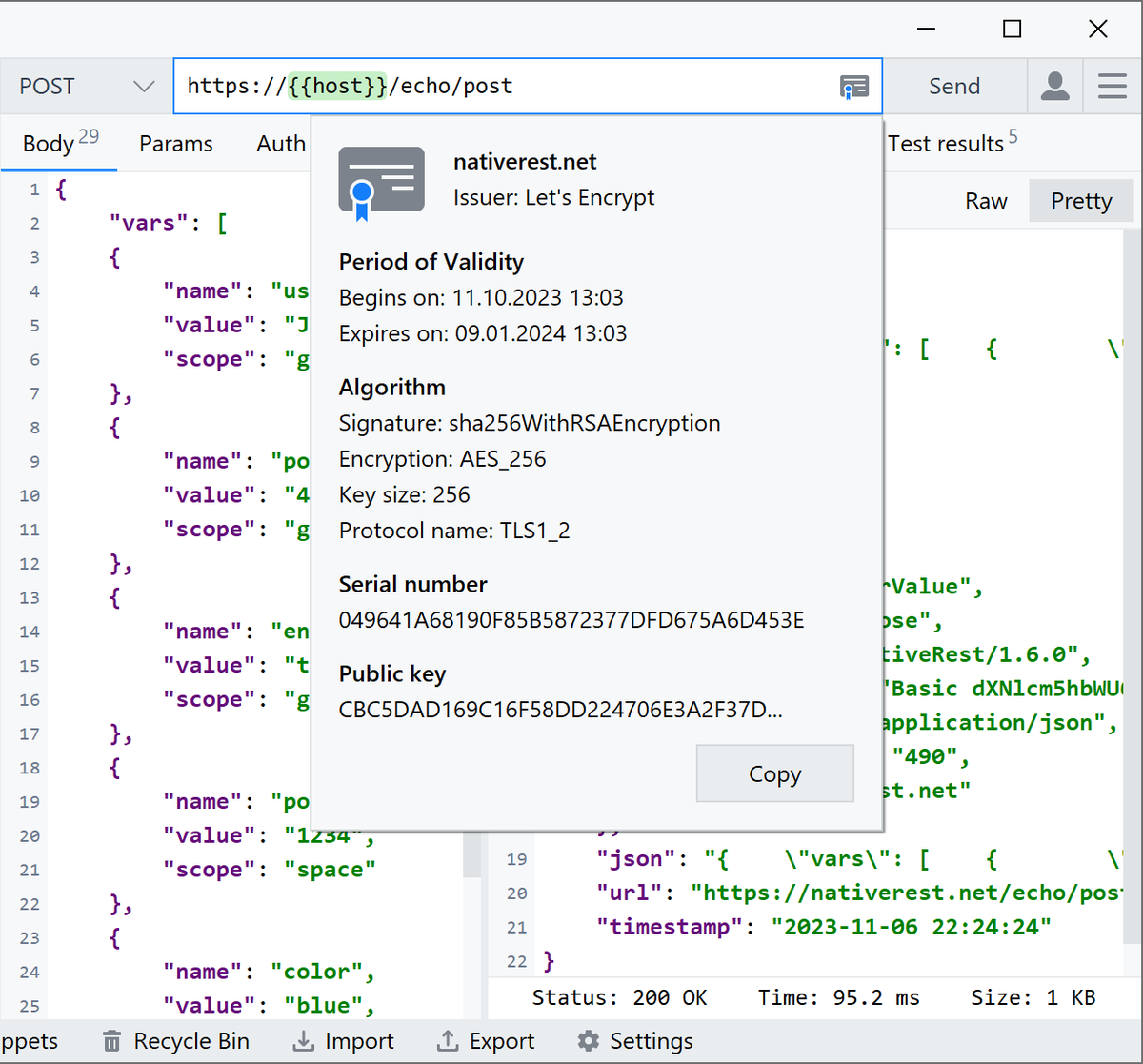Select the Raw response view

986,201
